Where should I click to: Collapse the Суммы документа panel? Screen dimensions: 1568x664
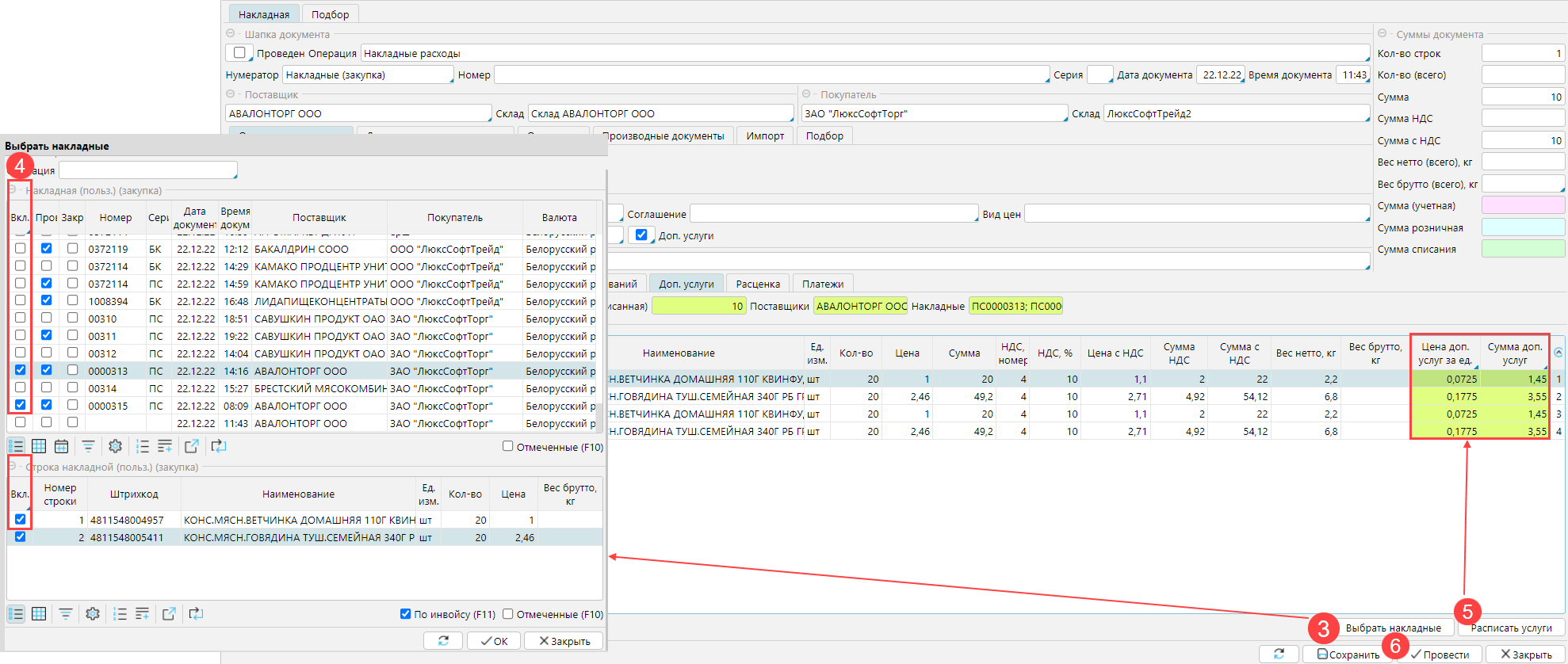click(x=1383, y=34)
